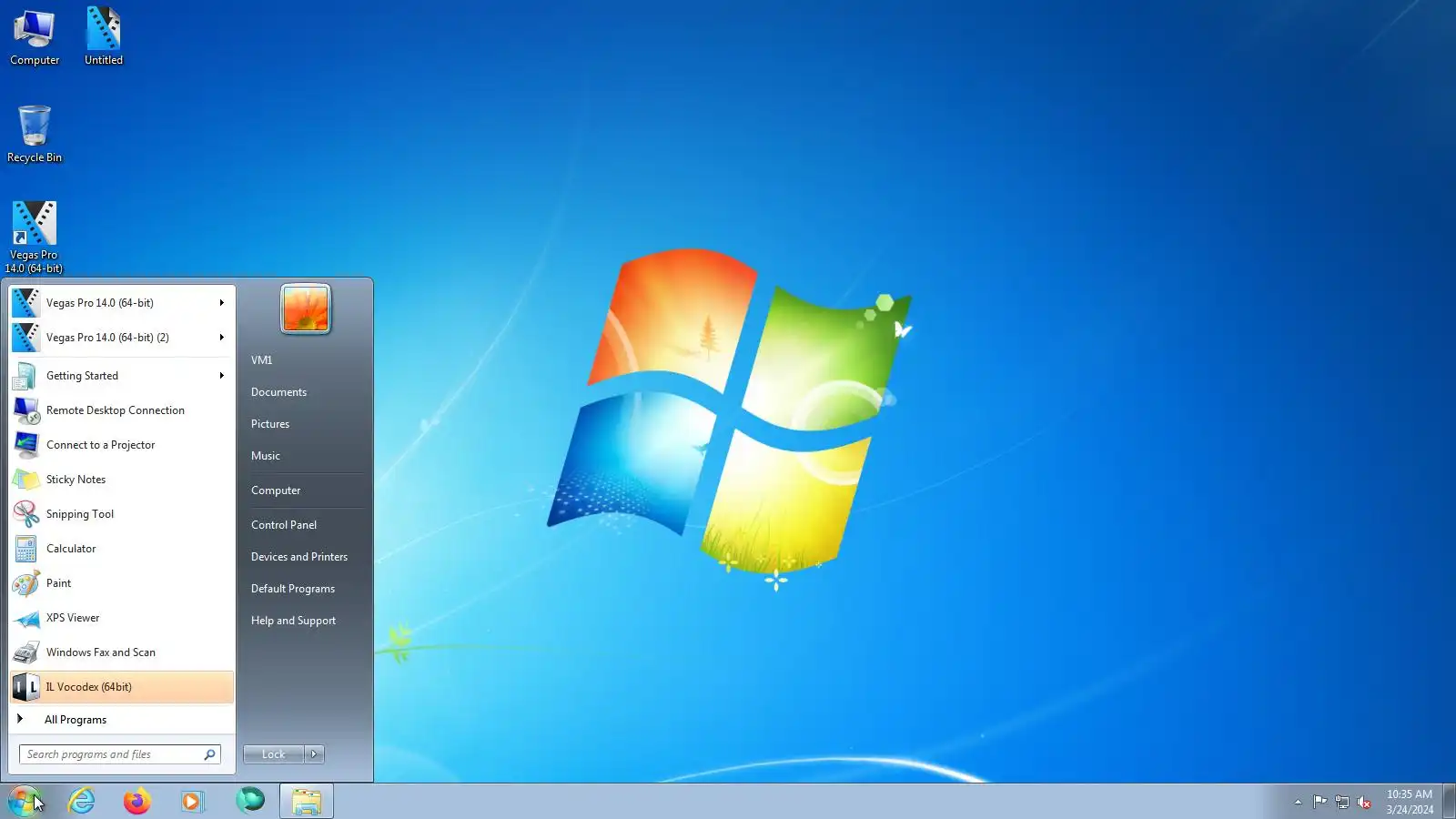1456x819 pixels.
Task: Click the Start orb button
Action: click(25, 801)
